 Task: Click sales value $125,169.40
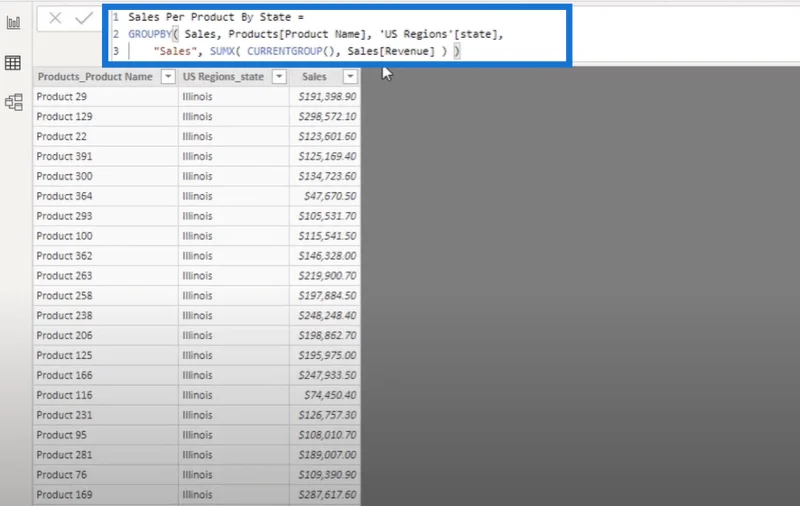click(x=328, y=156)
